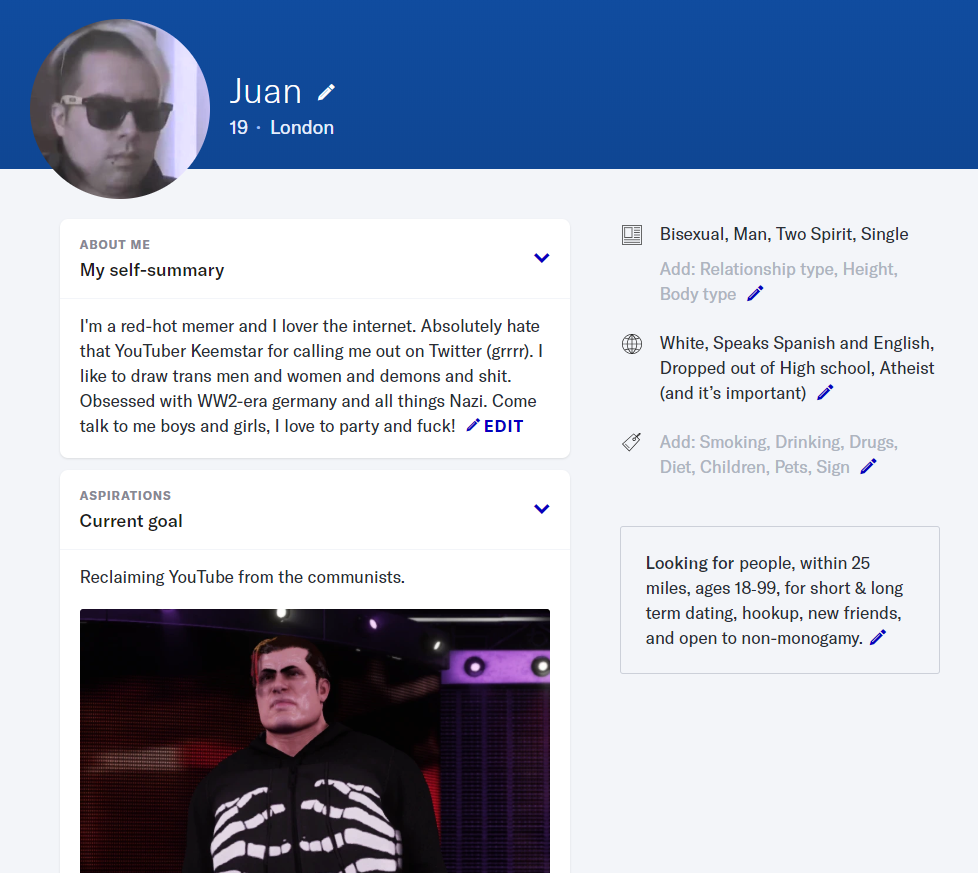This screenshot has width=978, height=873.
Task: Click the pencil icon next to name Juan
Action: click(326, 92)
